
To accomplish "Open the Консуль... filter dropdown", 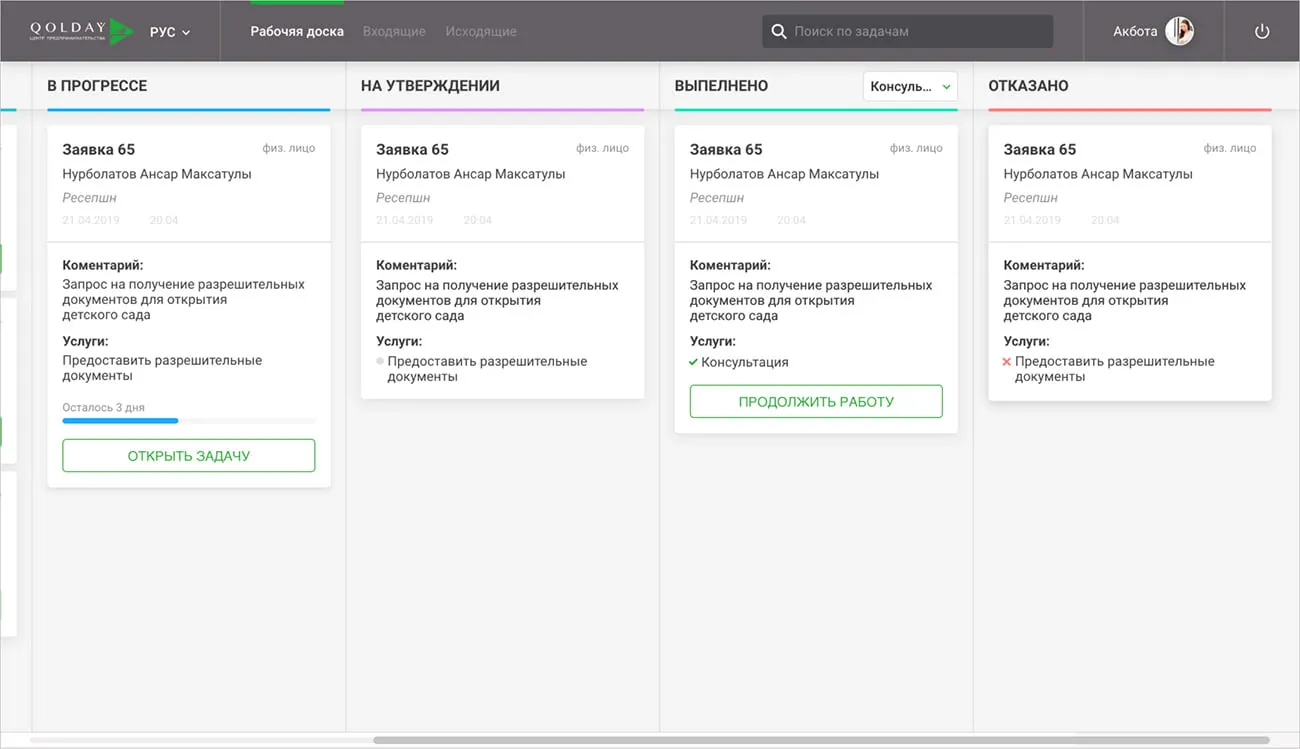I will [909, 86].
